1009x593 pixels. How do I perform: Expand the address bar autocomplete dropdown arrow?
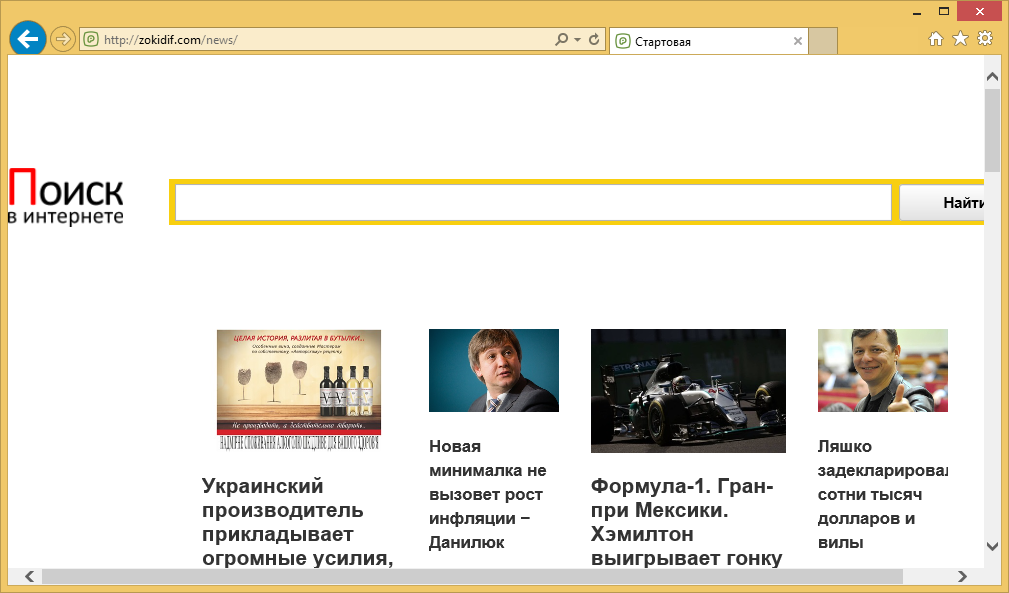coord(577,40)
